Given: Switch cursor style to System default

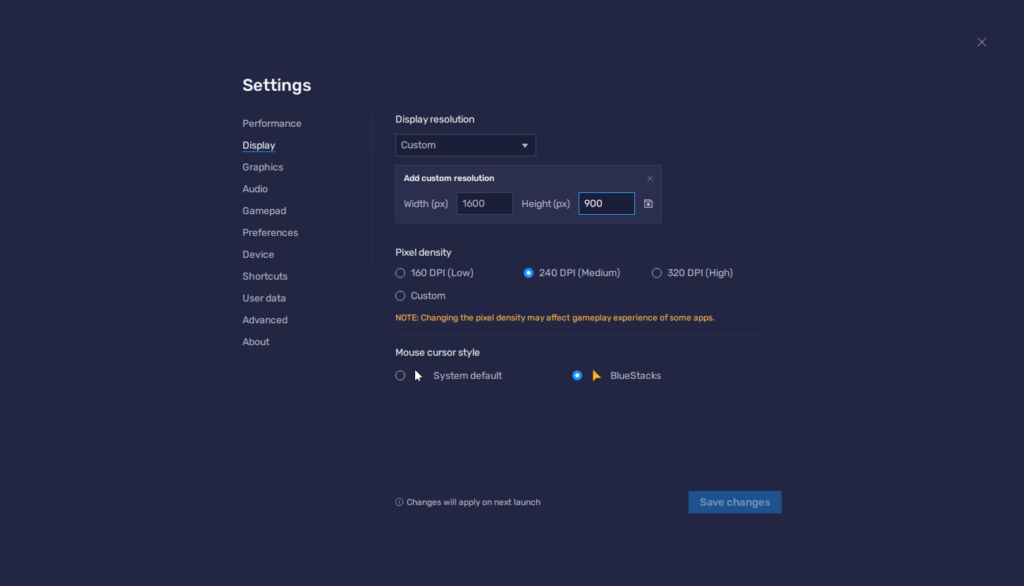Looking at the screenshot, I should pyautogui.click(x=400, y=375).
